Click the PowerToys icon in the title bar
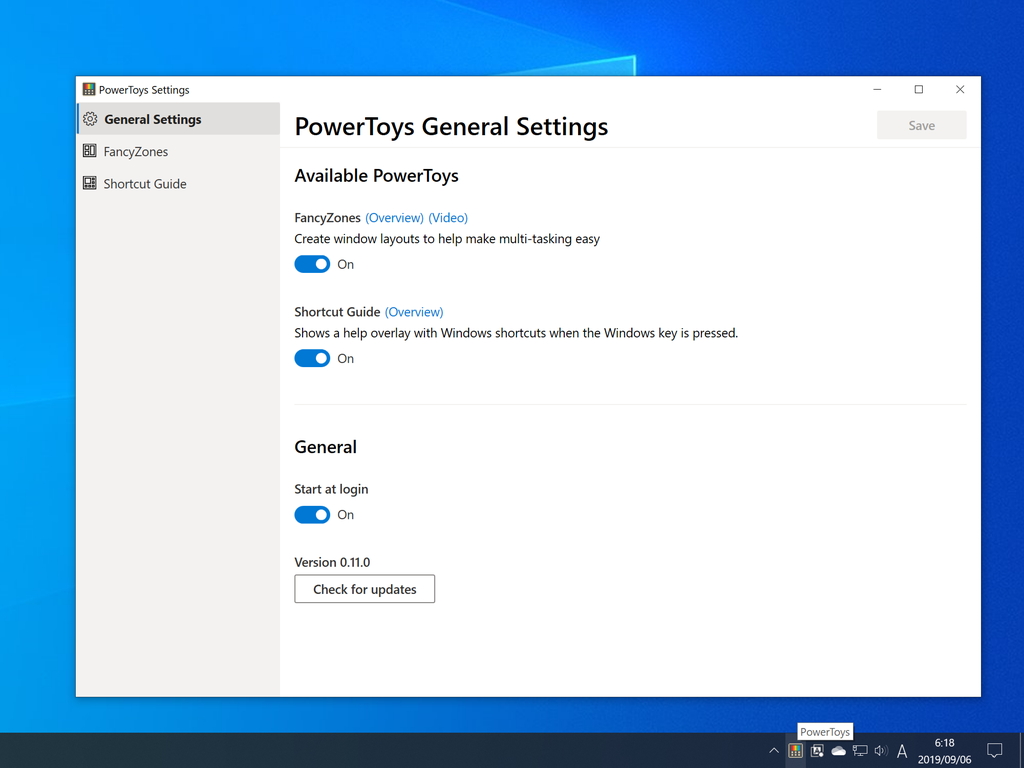The image size is (1024, 768). 88,89
